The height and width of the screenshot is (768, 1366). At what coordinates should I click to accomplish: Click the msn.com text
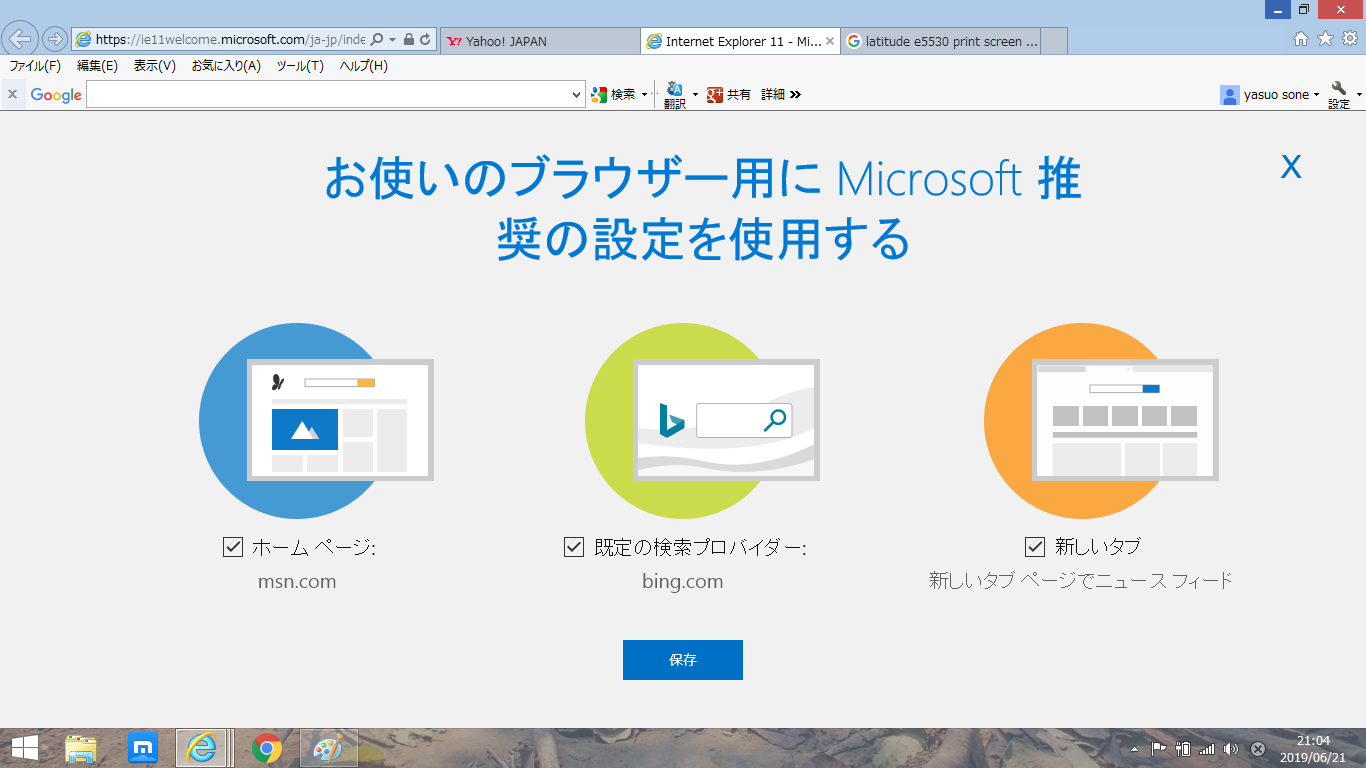(x=297, y=581)
